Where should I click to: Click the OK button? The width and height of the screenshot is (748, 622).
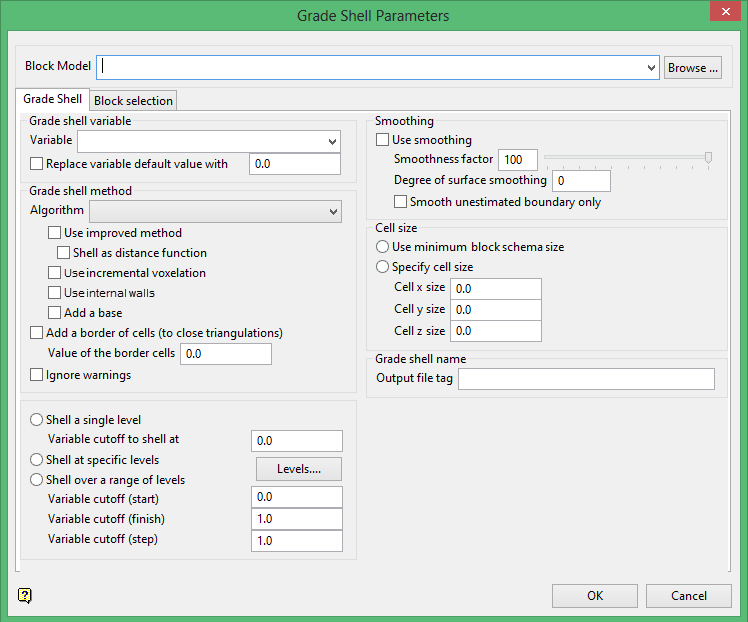(594, 596)
